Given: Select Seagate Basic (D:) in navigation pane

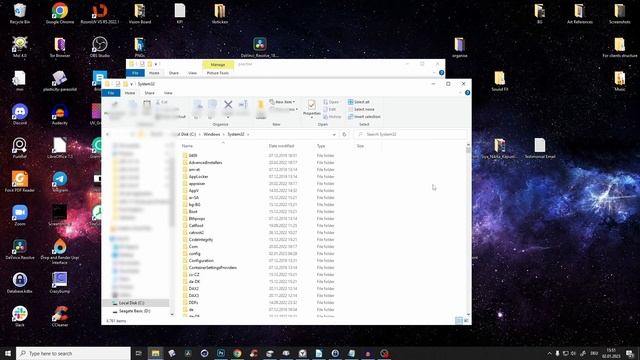Looking at the screenshot, I should [136, 311].
